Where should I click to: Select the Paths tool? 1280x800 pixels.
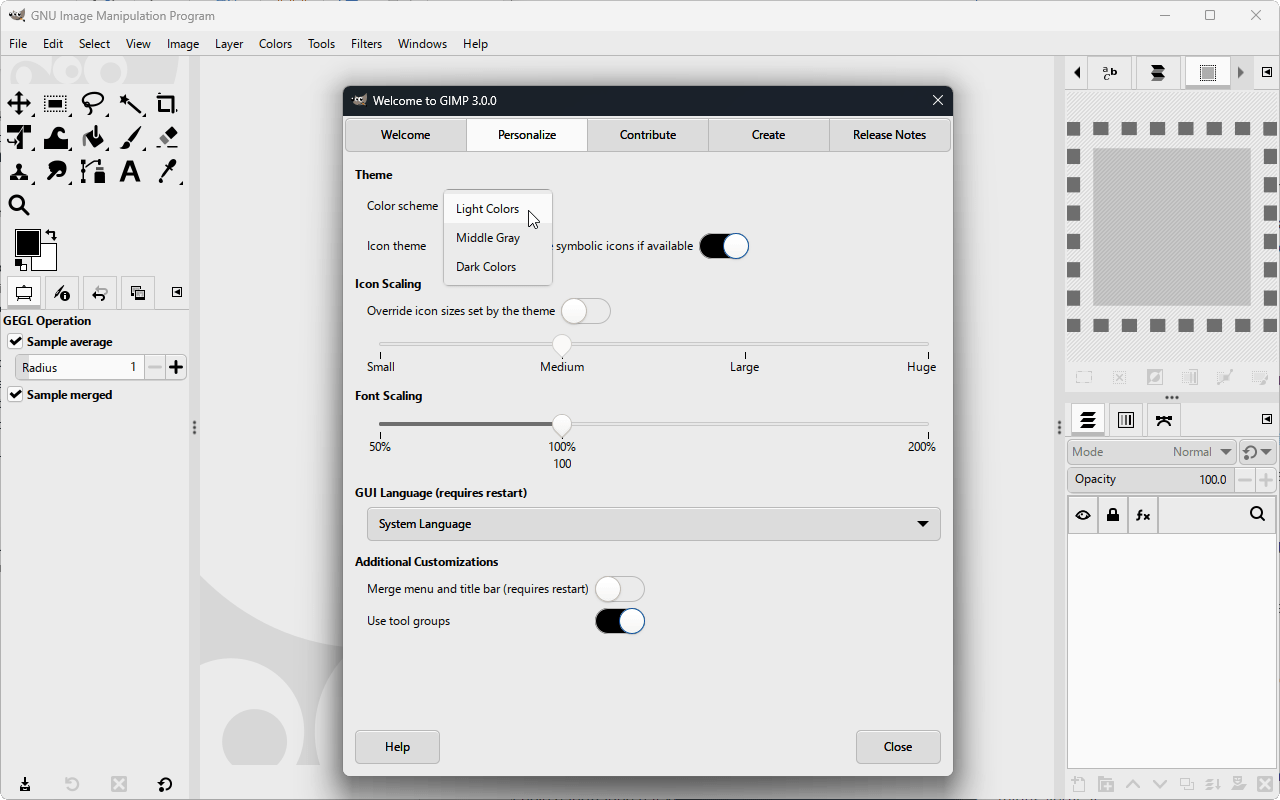pyautogui.click(x=93, y=171)
